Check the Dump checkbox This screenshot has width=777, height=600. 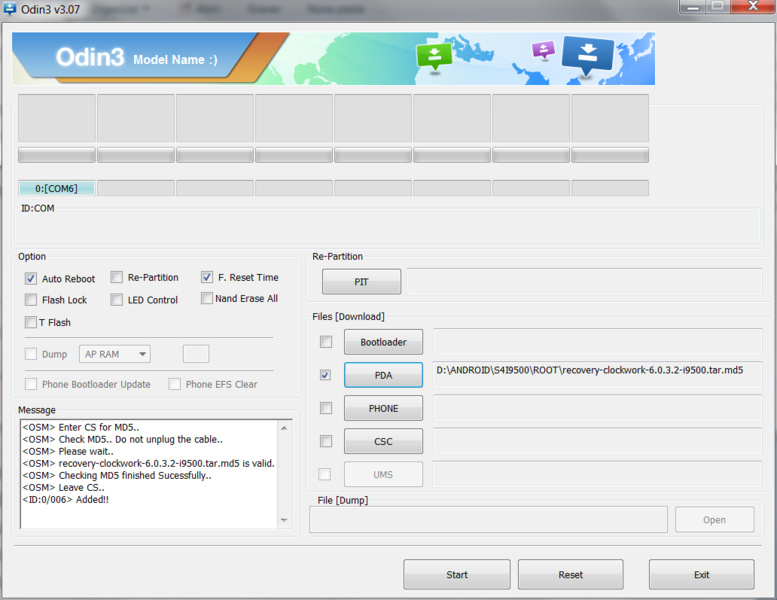(x=31, y=354)
